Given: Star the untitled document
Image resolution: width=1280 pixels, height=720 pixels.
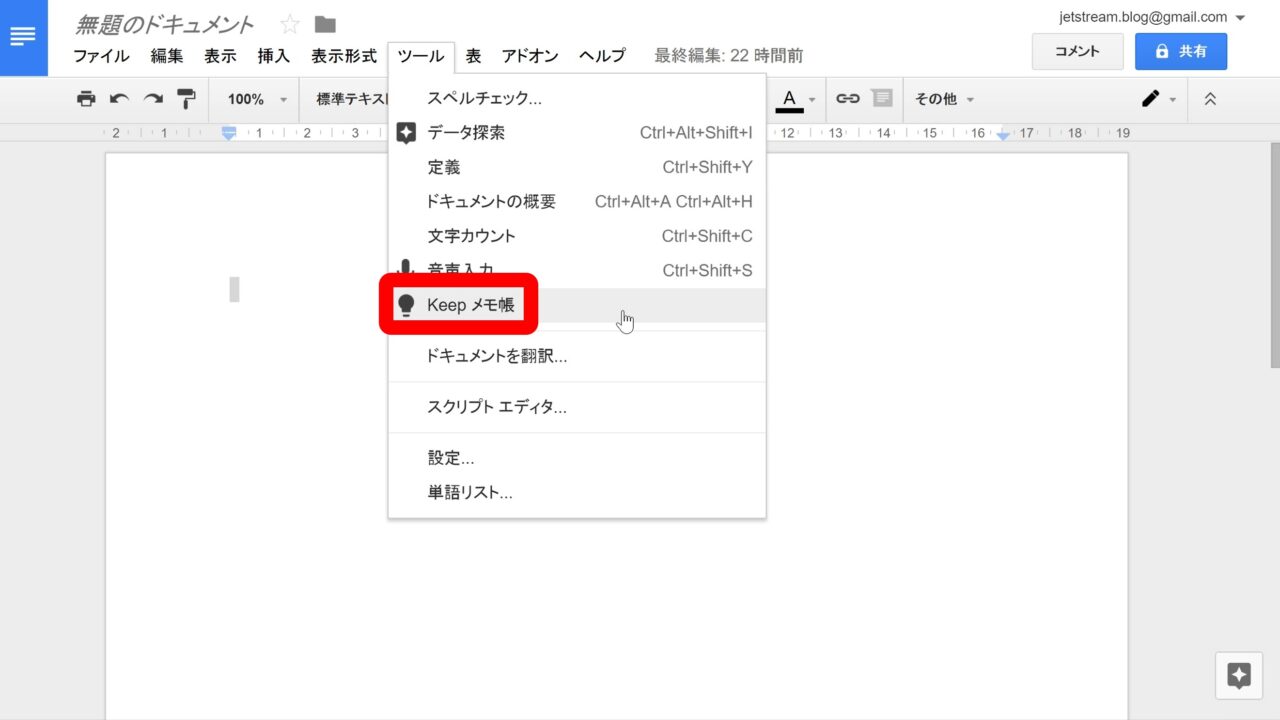Looking at the screenshot, I should [x=289, y=25].
